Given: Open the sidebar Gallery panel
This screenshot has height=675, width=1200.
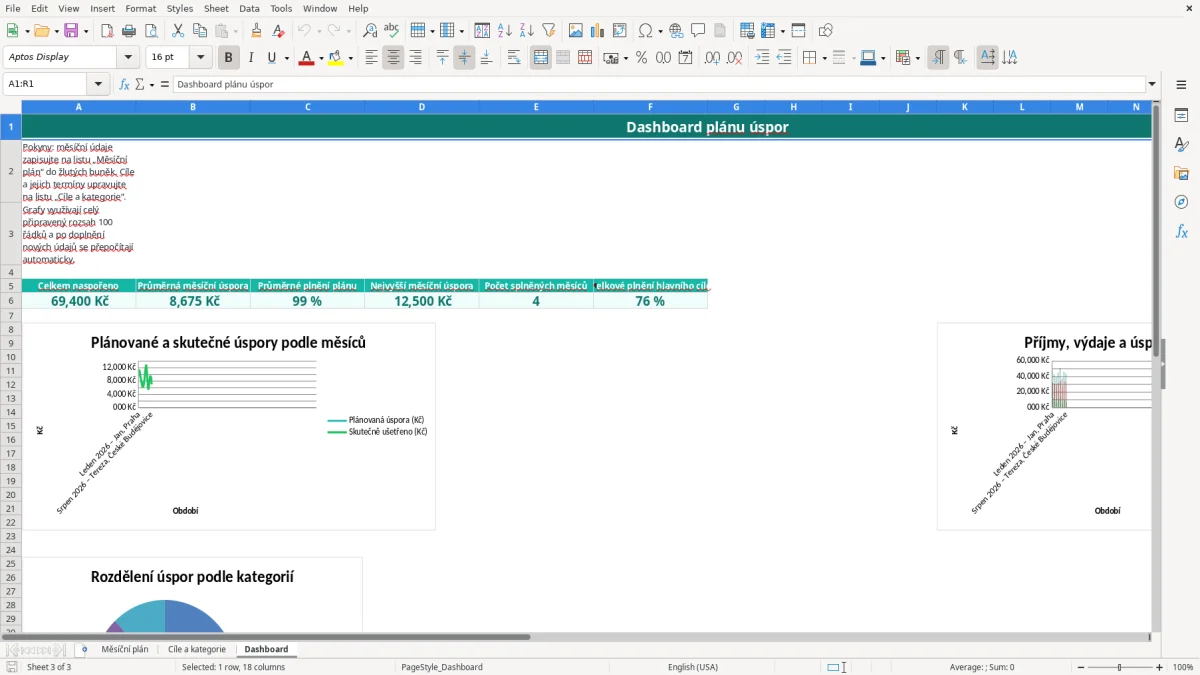Looking at the screenshot, I should (1181, 173).
